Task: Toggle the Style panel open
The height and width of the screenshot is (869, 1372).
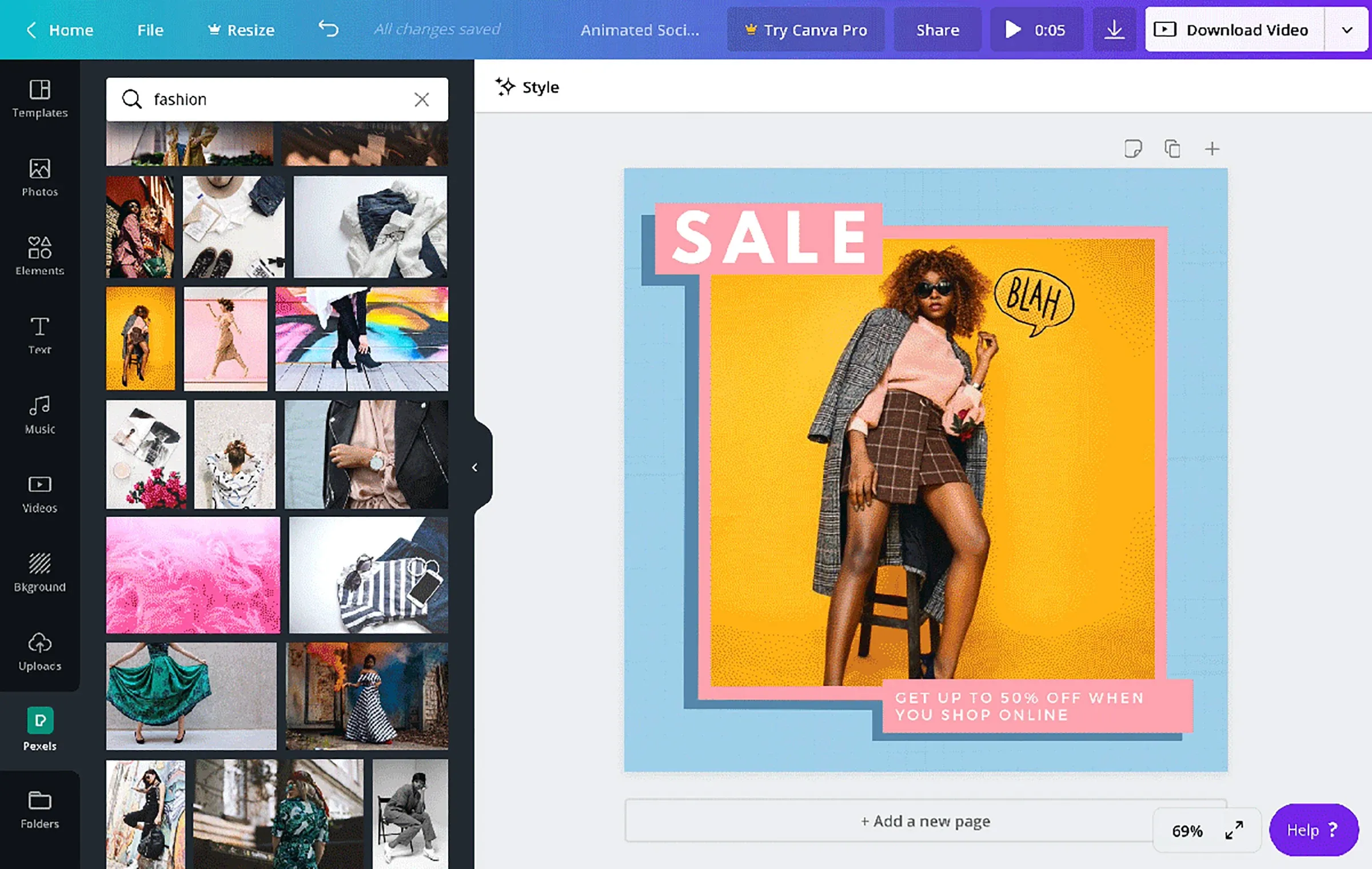Action: pos(528,86)
